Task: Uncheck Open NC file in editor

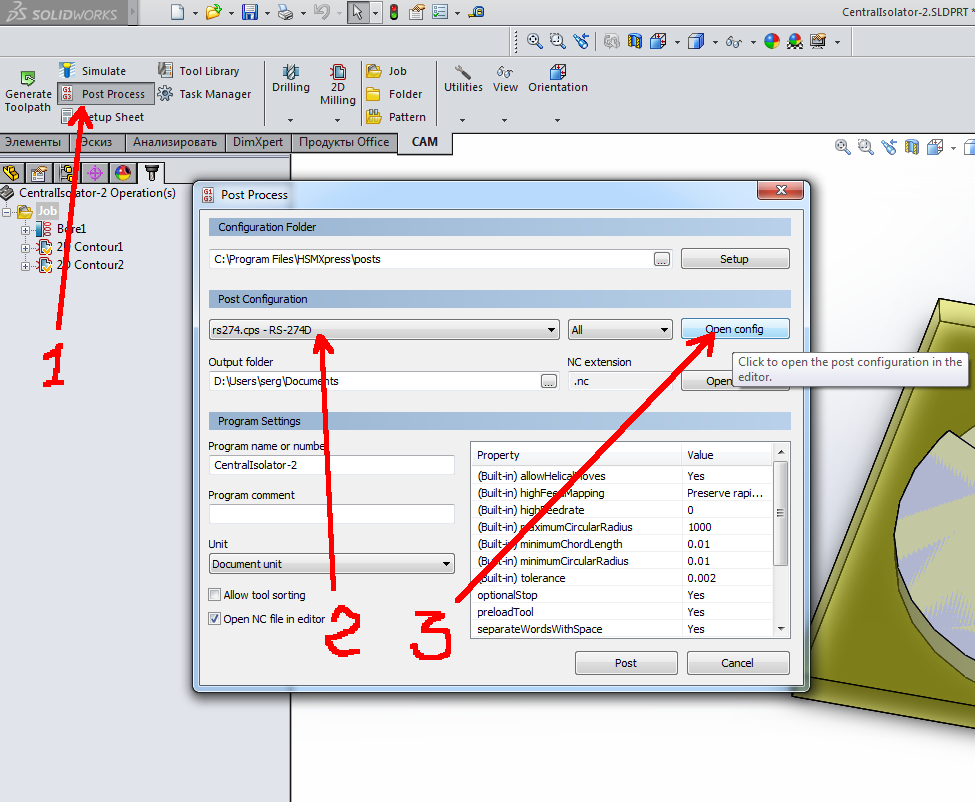Action: point(215,619)
